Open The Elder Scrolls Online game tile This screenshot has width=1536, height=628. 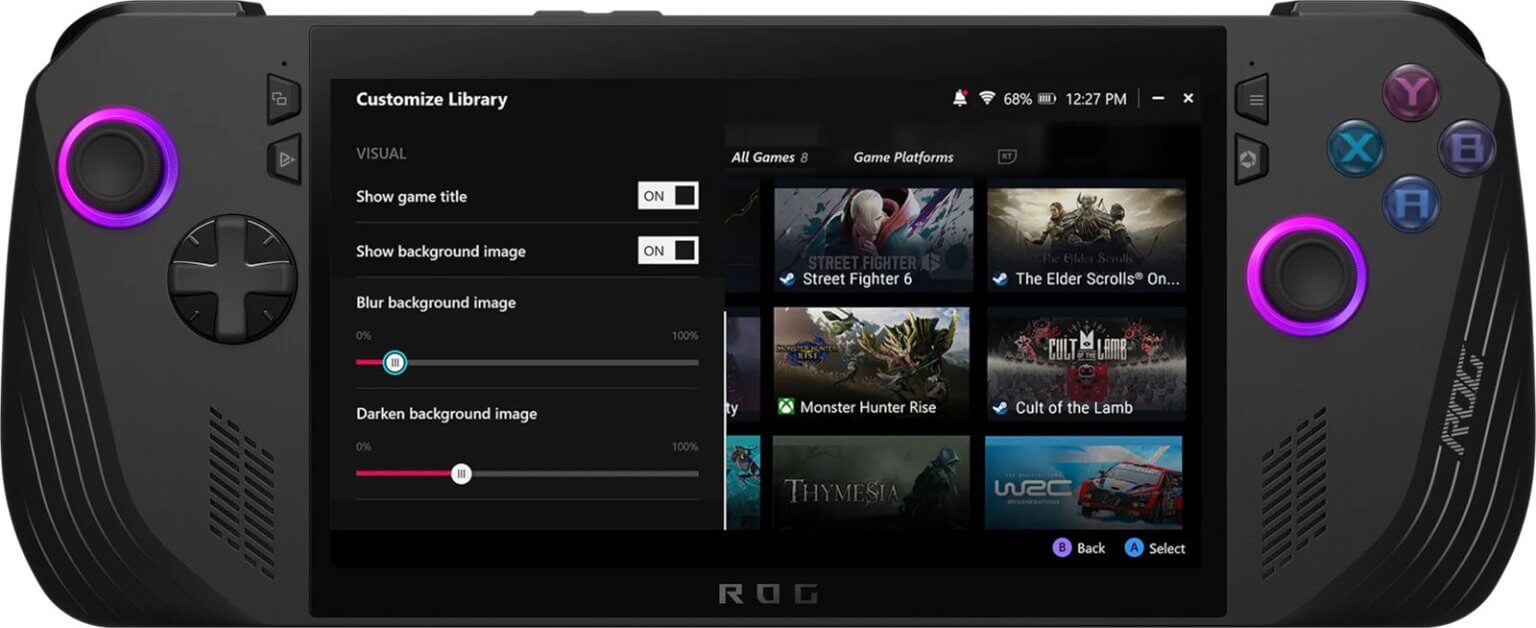coord(1087,237)
